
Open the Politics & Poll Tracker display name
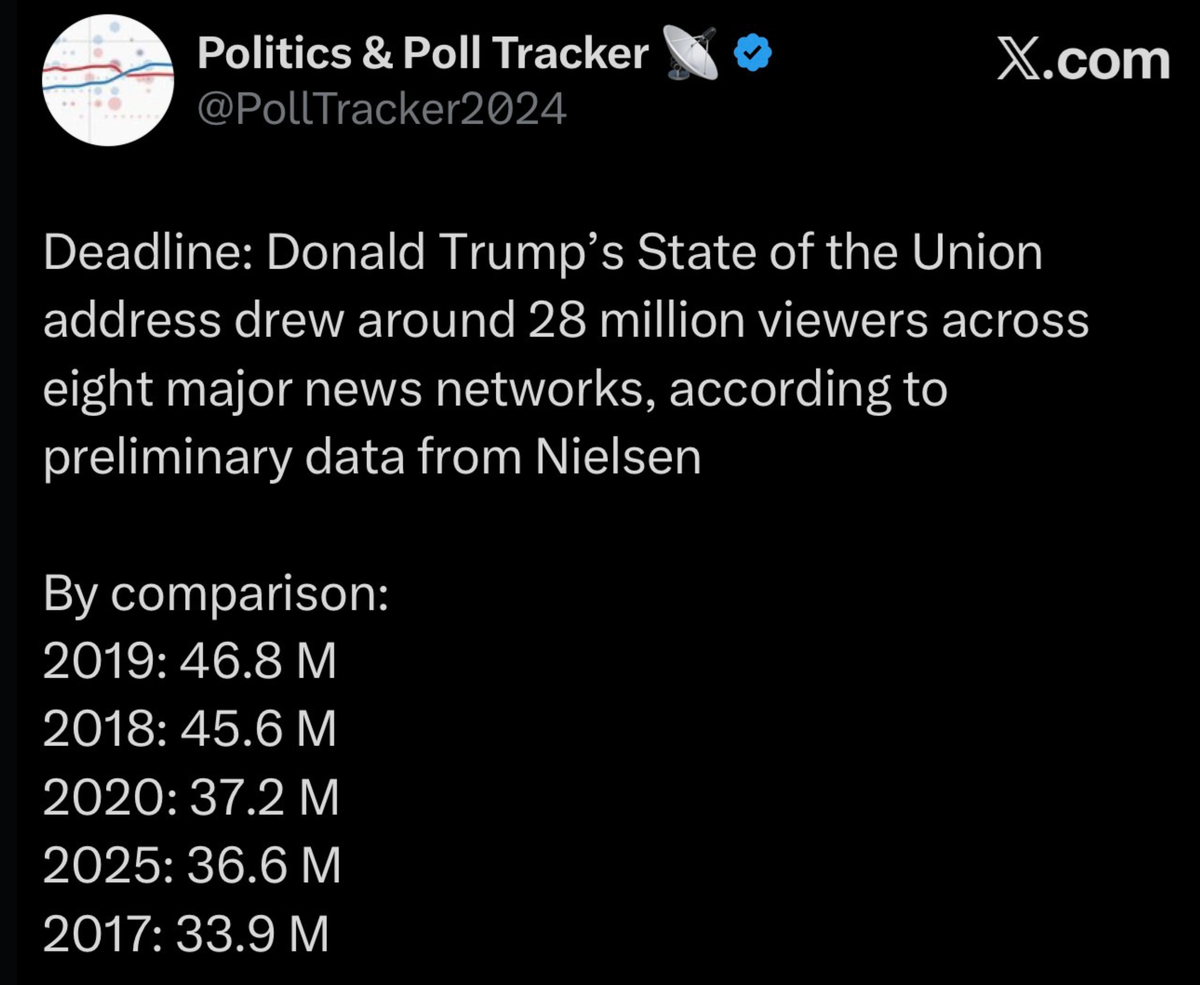(x=424, y=54)
